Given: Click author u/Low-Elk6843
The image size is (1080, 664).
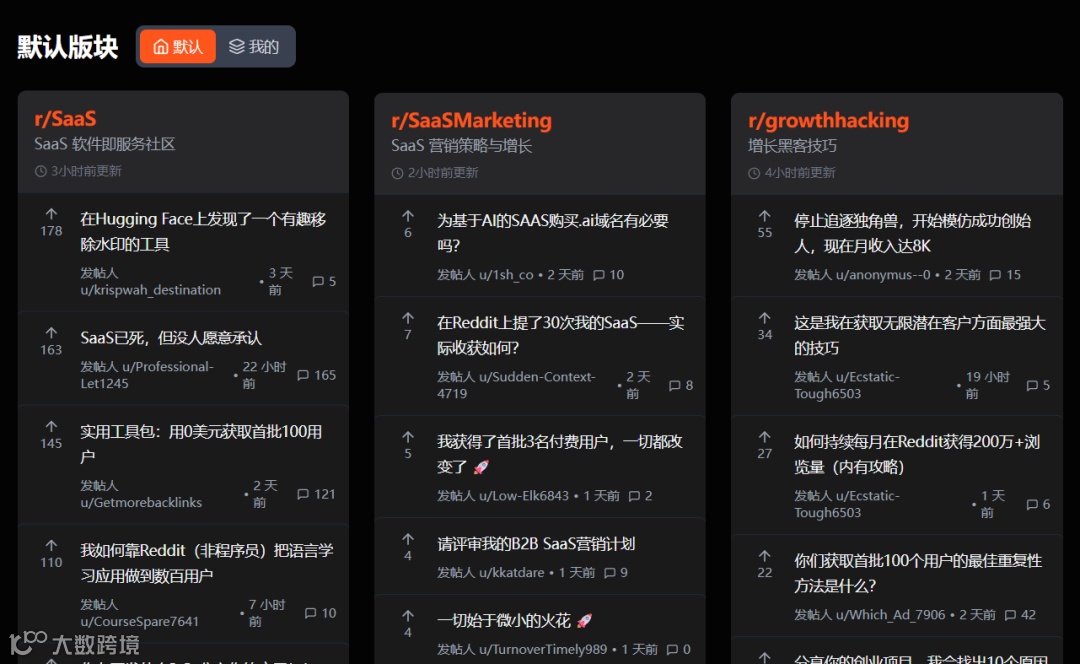Looking at the screenshot, I should [x=524, y=496].
